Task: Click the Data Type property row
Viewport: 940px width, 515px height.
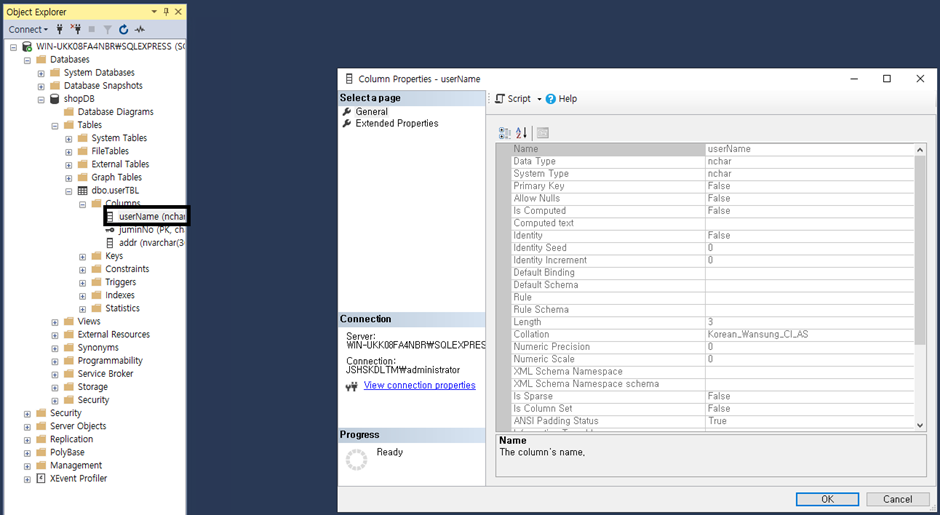Action: pyautogui.click(x=713, y=161)
